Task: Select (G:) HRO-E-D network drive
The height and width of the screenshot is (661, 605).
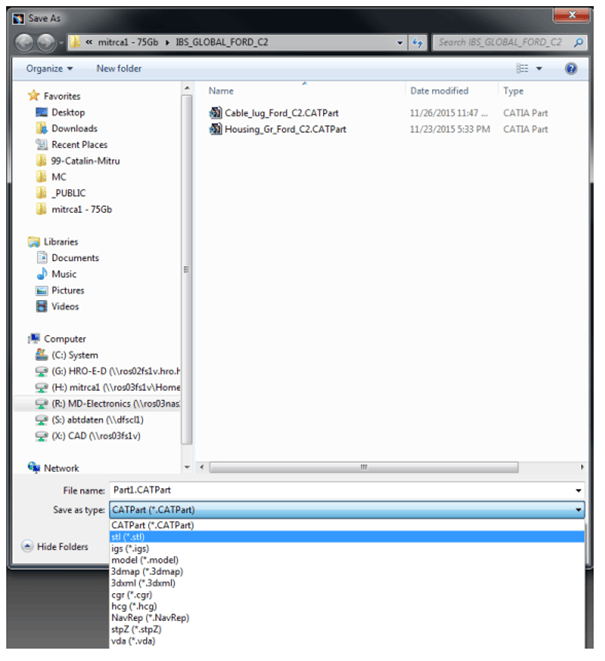Action: (x=116, y=371)
